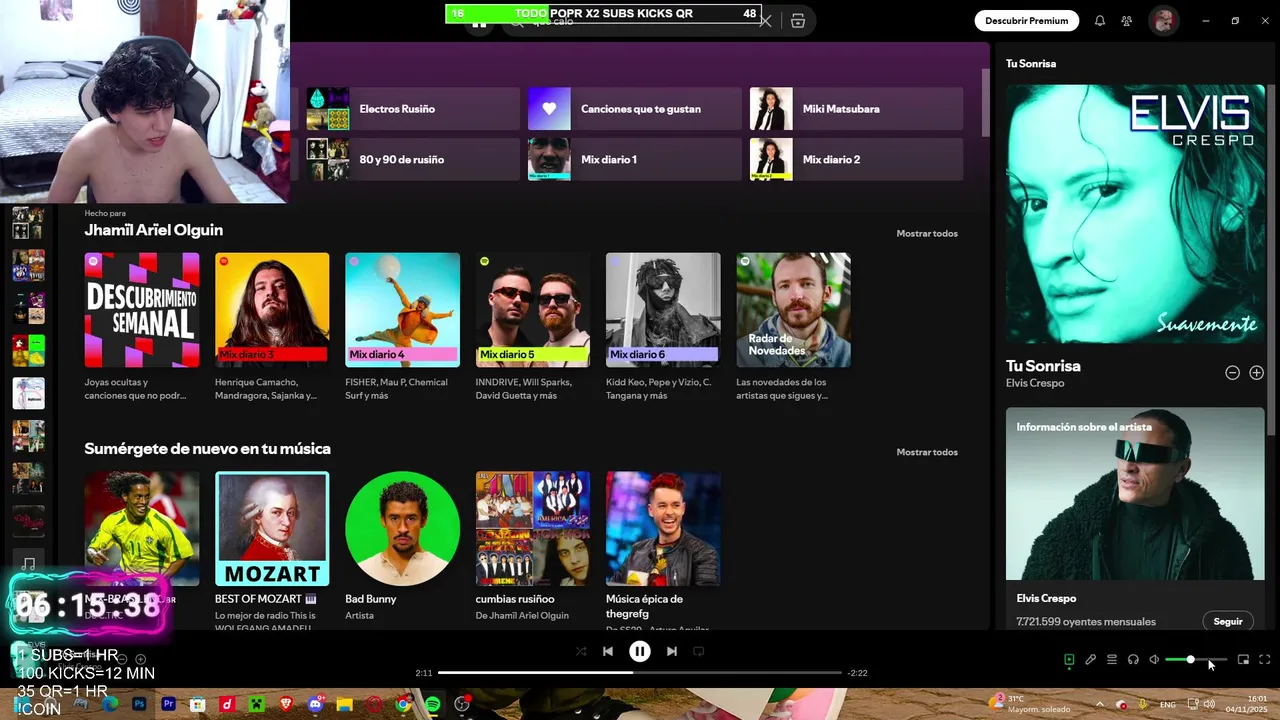1280x720 pixels.
Task: Open notifications bell
Action: pos(1100,20)
